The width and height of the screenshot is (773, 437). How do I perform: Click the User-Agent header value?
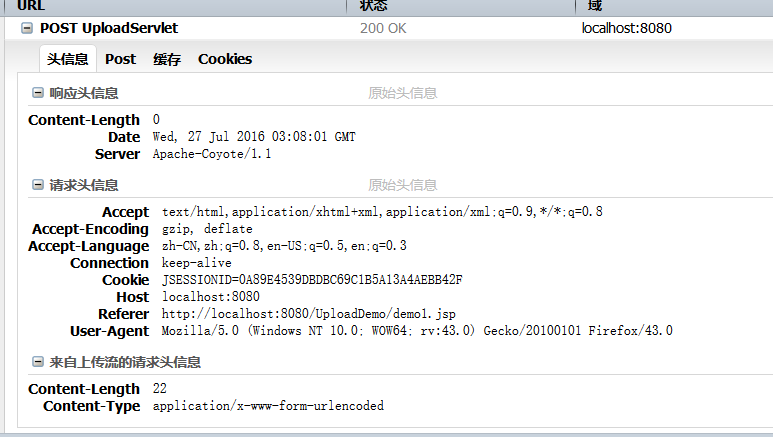[x=417, y=330]
